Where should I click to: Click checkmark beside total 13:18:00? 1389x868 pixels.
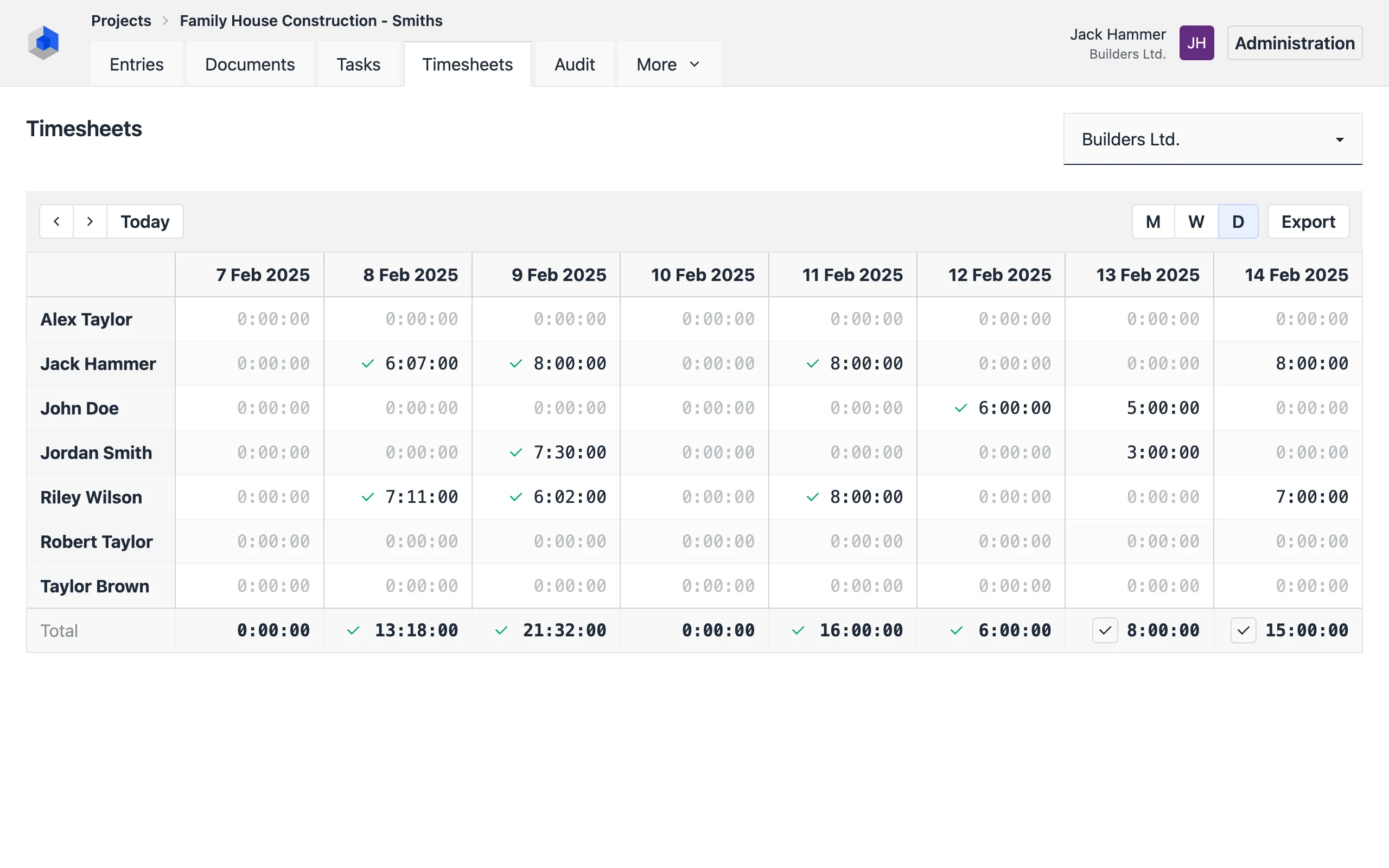(x=354, y=630)
